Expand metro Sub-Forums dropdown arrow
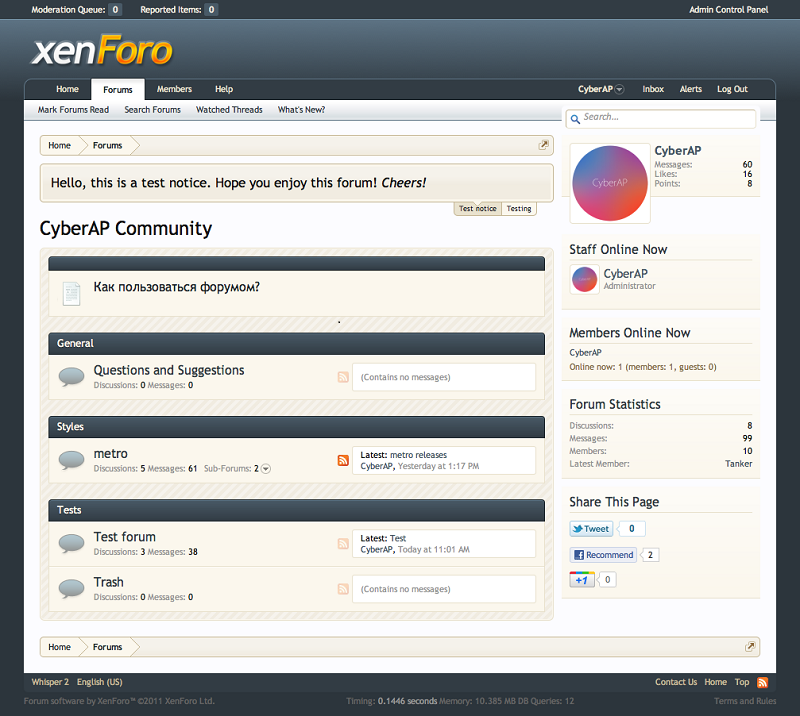The height and width of the screenshot is (716, 800). [266, 468]
